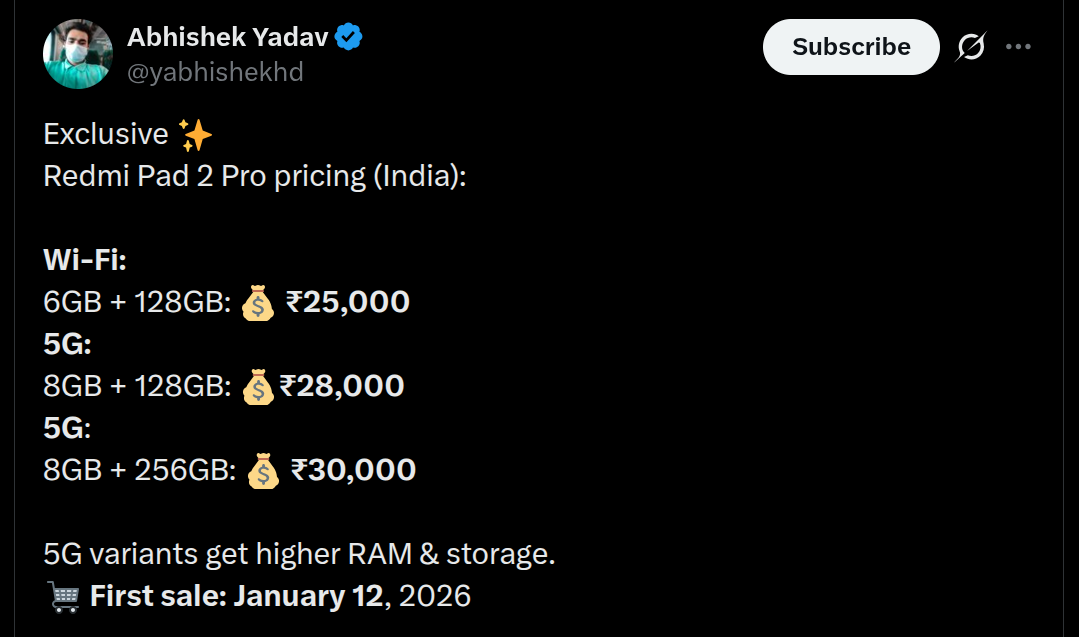Open the profile avatar of Abhishek Yadav
This screenshot has height=637, width=1079.
coord(78,53)
